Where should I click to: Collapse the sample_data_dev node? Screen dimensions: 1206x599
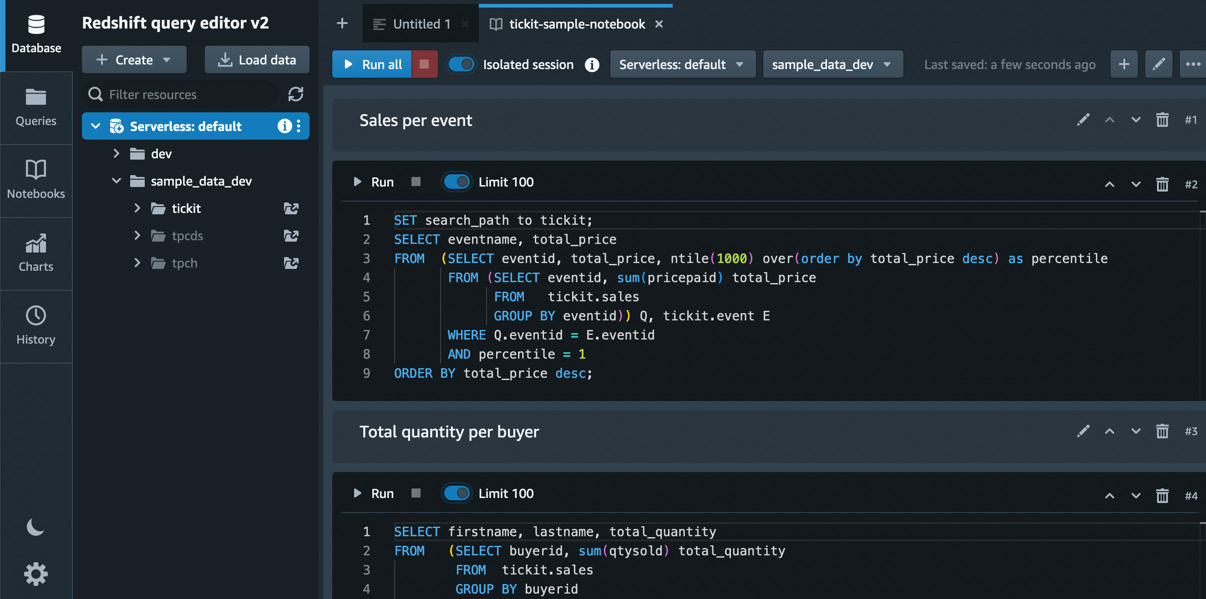pos(116,181)
